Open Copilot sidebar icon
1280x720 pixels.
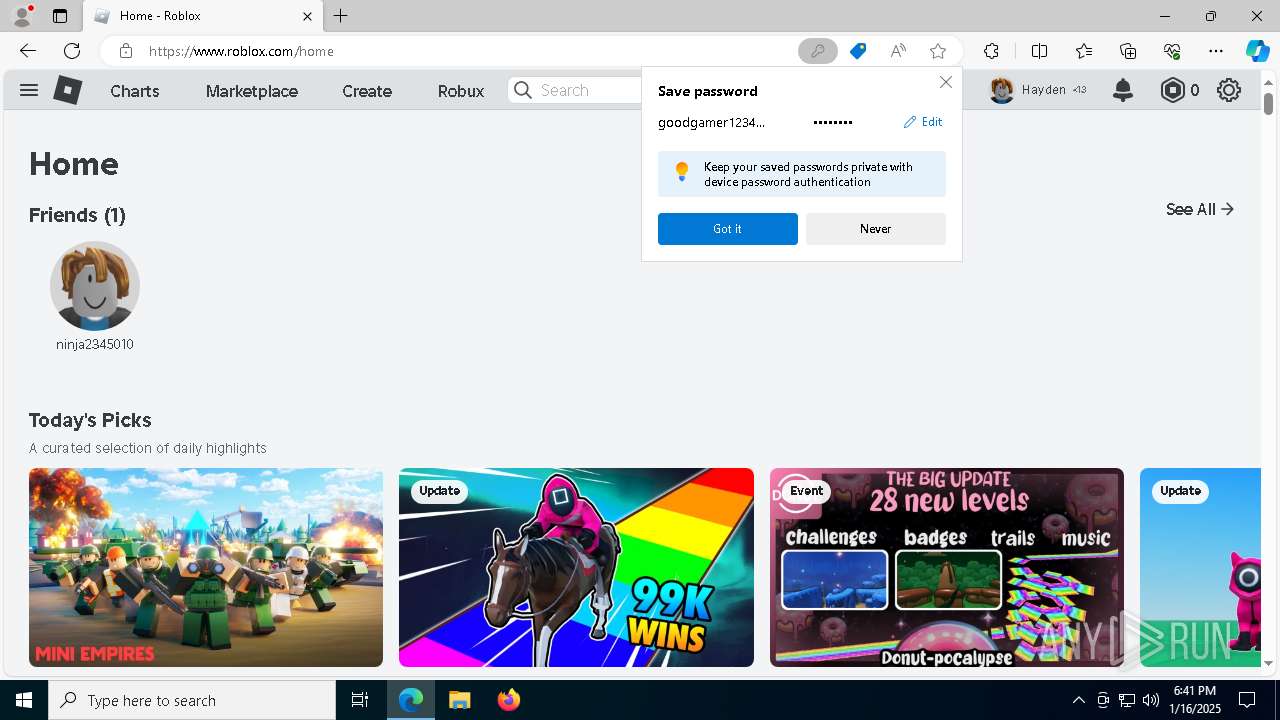point(1257,51)
